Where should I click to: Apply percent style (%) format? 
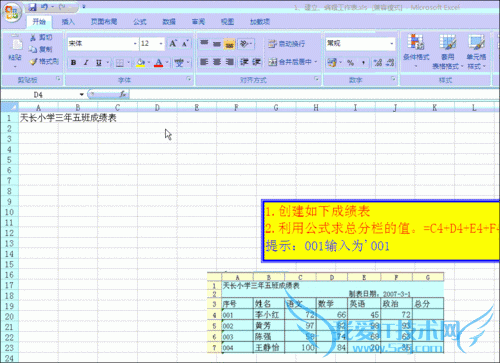pos(350,62)
